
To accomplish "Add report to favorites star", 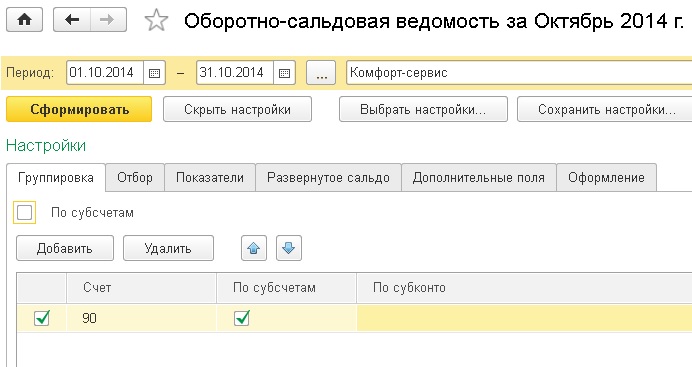I will pos(156,21).
